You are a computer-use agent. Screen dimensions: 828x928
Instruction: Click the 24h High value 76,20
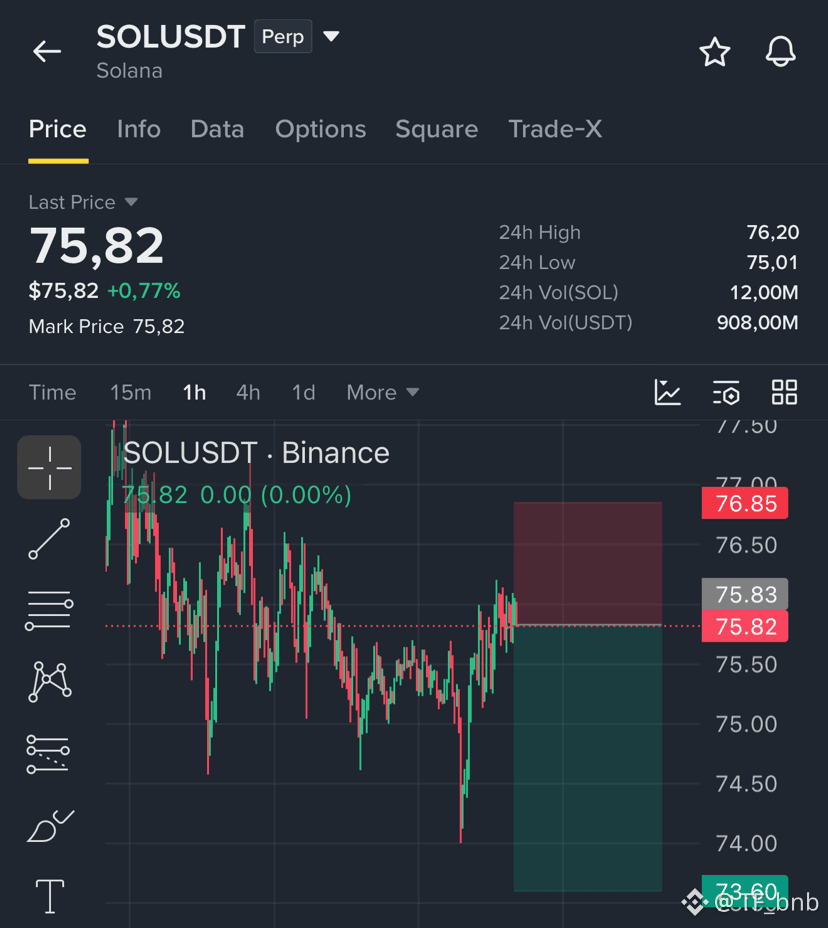click(772, 232)
